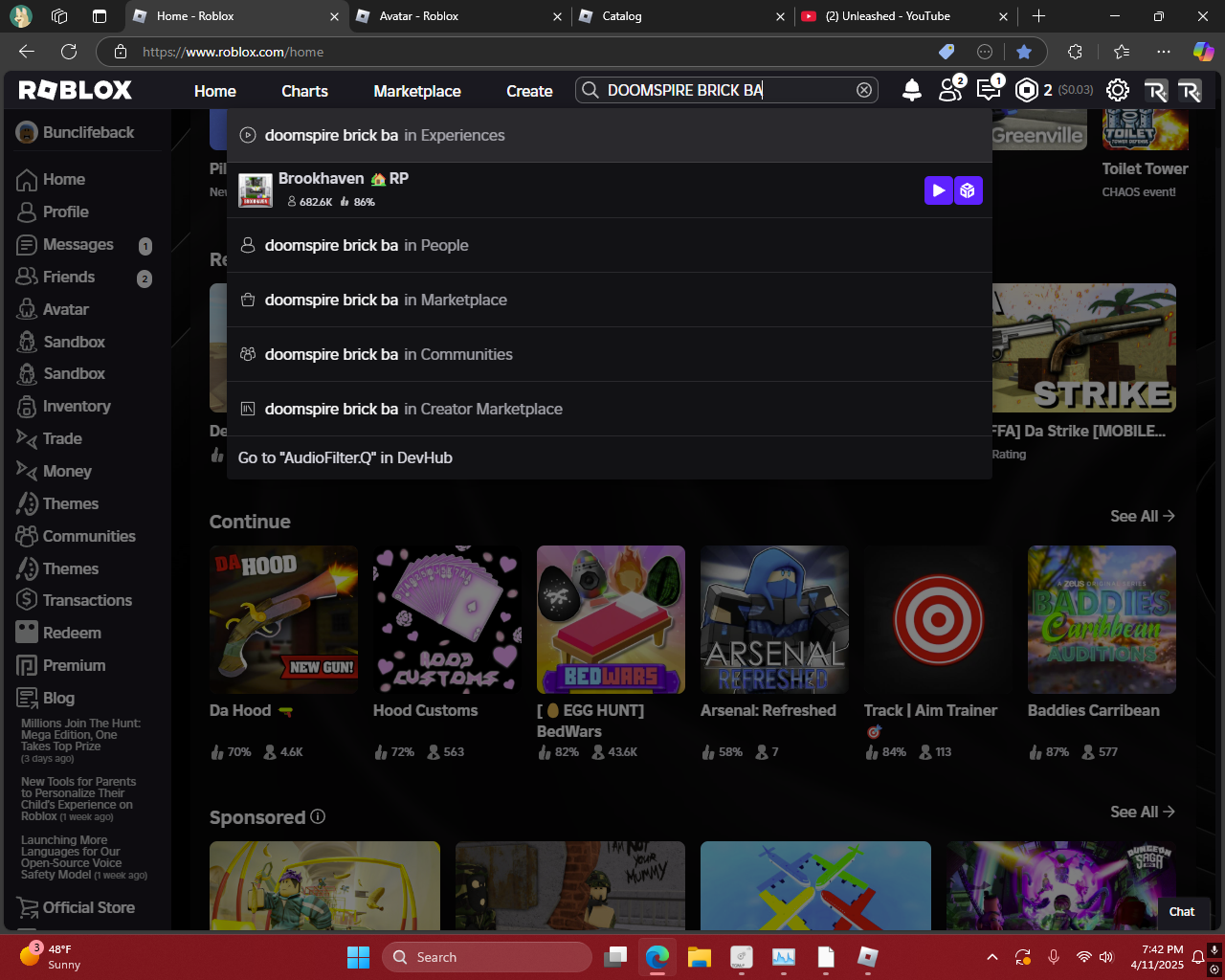The width and height of the screenshot is (1225, 980).
Task: Open Arsenal: Refreshed game thumbnail
Action: [x=774, y=619]
